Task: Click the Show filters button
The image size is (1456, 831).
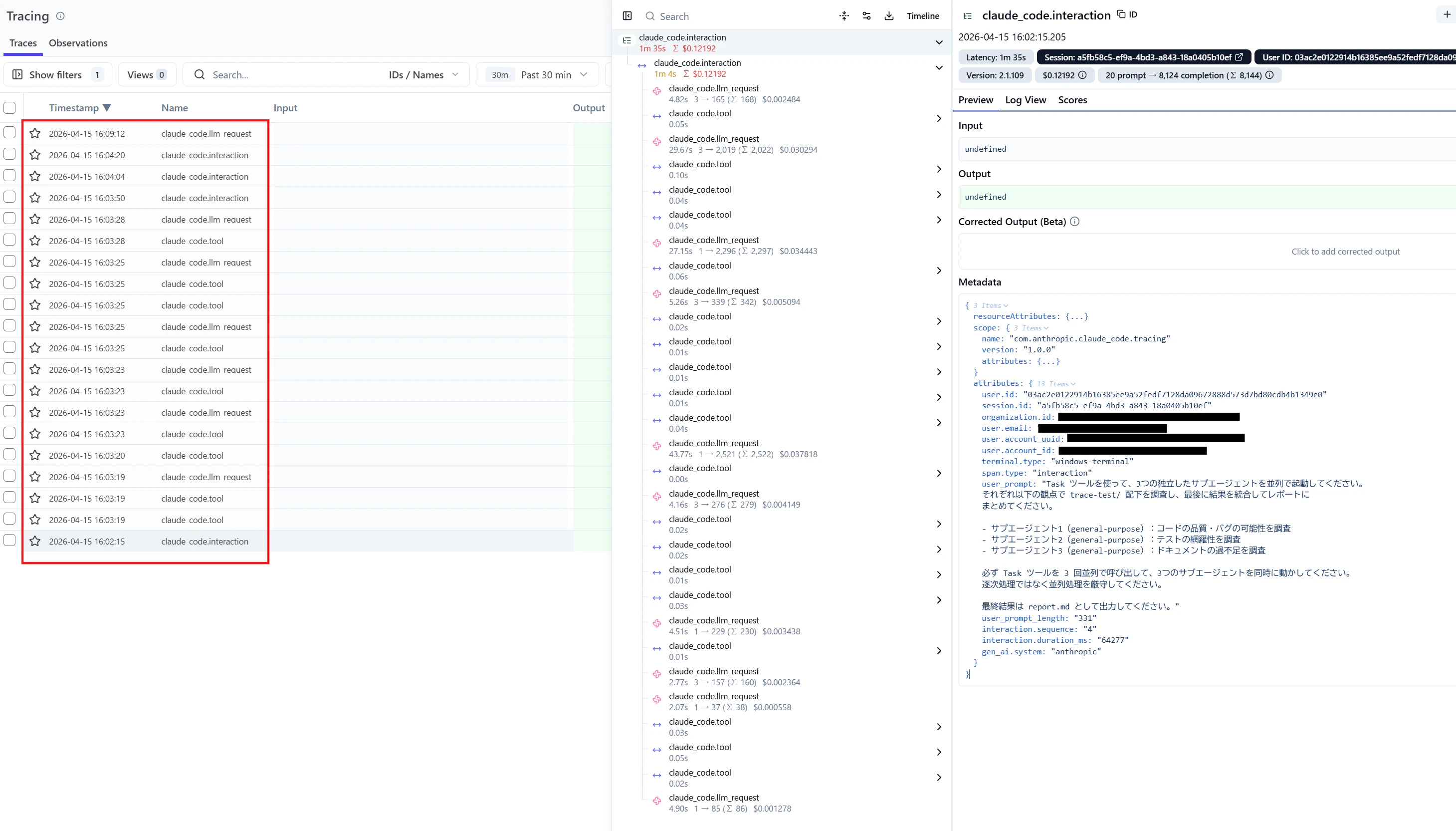Action: click(57, 75)
